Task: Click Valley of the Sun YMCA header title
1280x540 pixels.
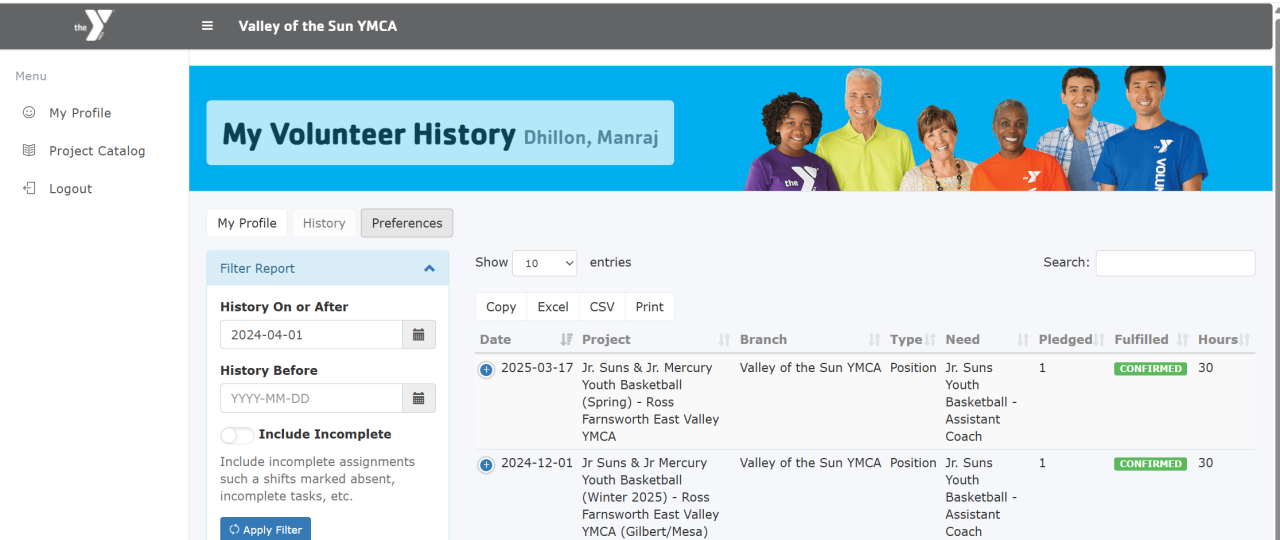Action: [x=318, y=26]
